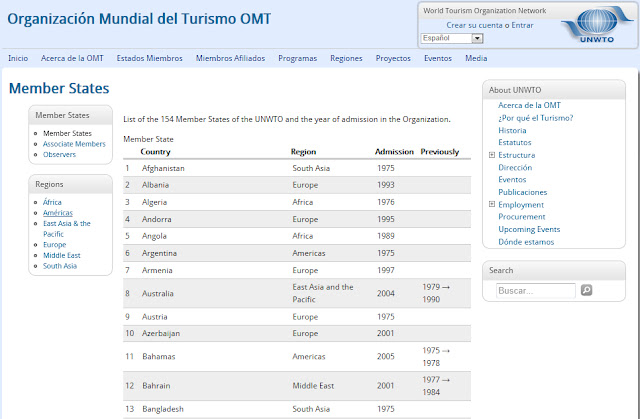Click the search magnifier button
The width and height of the screenshot is (640, 419).
point(587,290)
